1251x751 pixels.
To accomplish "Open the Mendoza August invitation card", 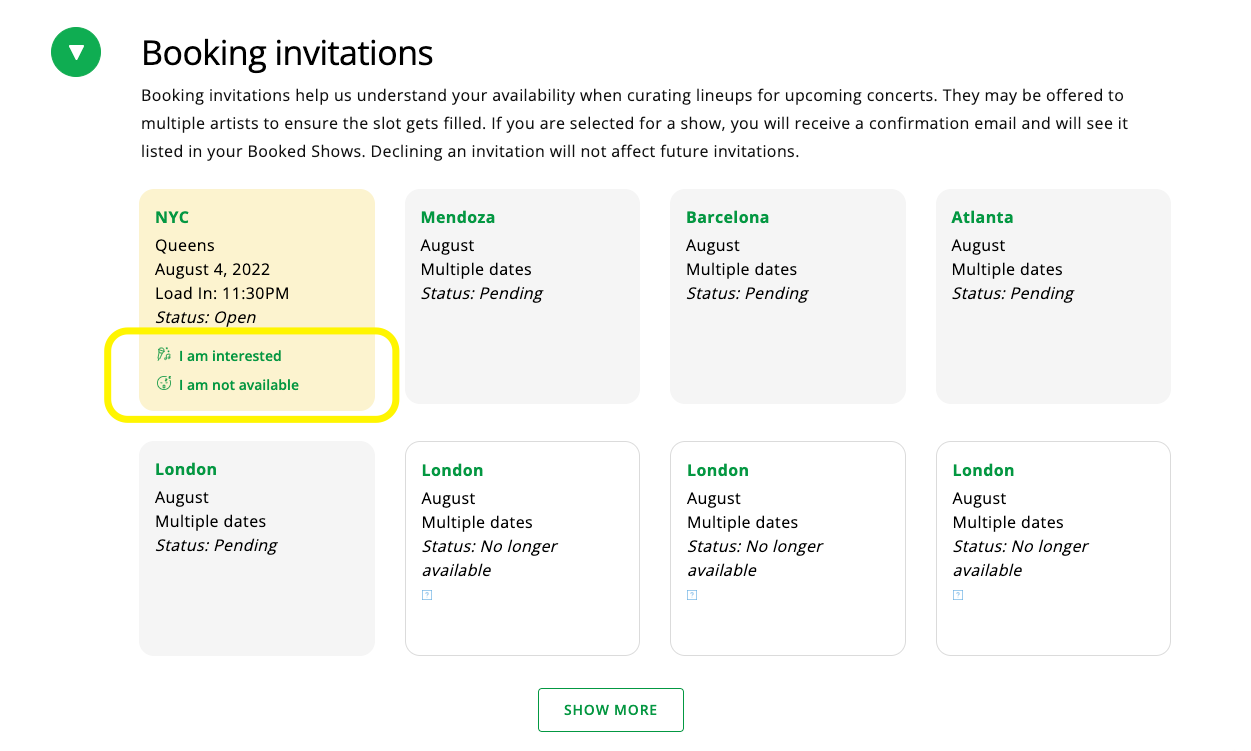I will coord(522,296).
